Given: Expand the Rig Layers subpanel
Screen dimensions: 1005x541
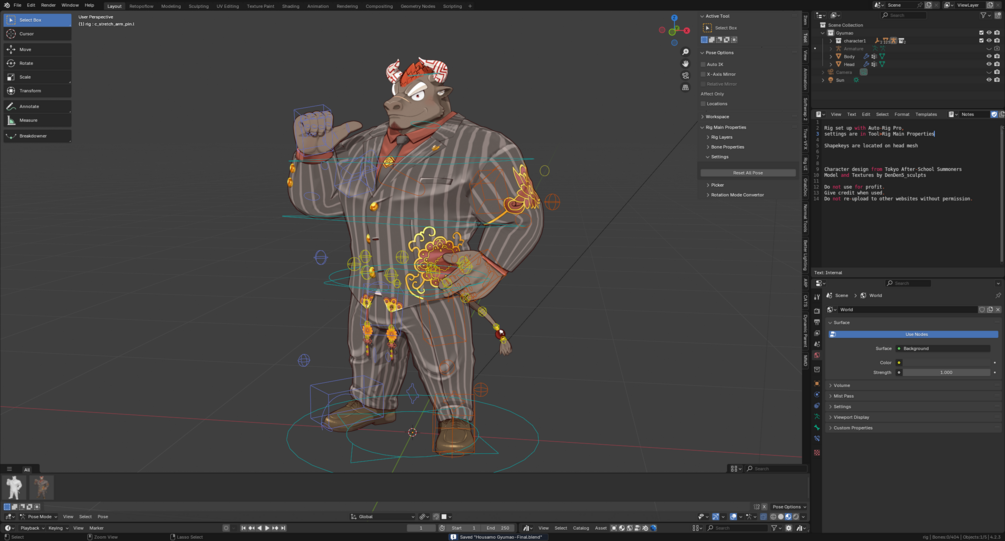Looking at the screenshot, I should 721,137.
